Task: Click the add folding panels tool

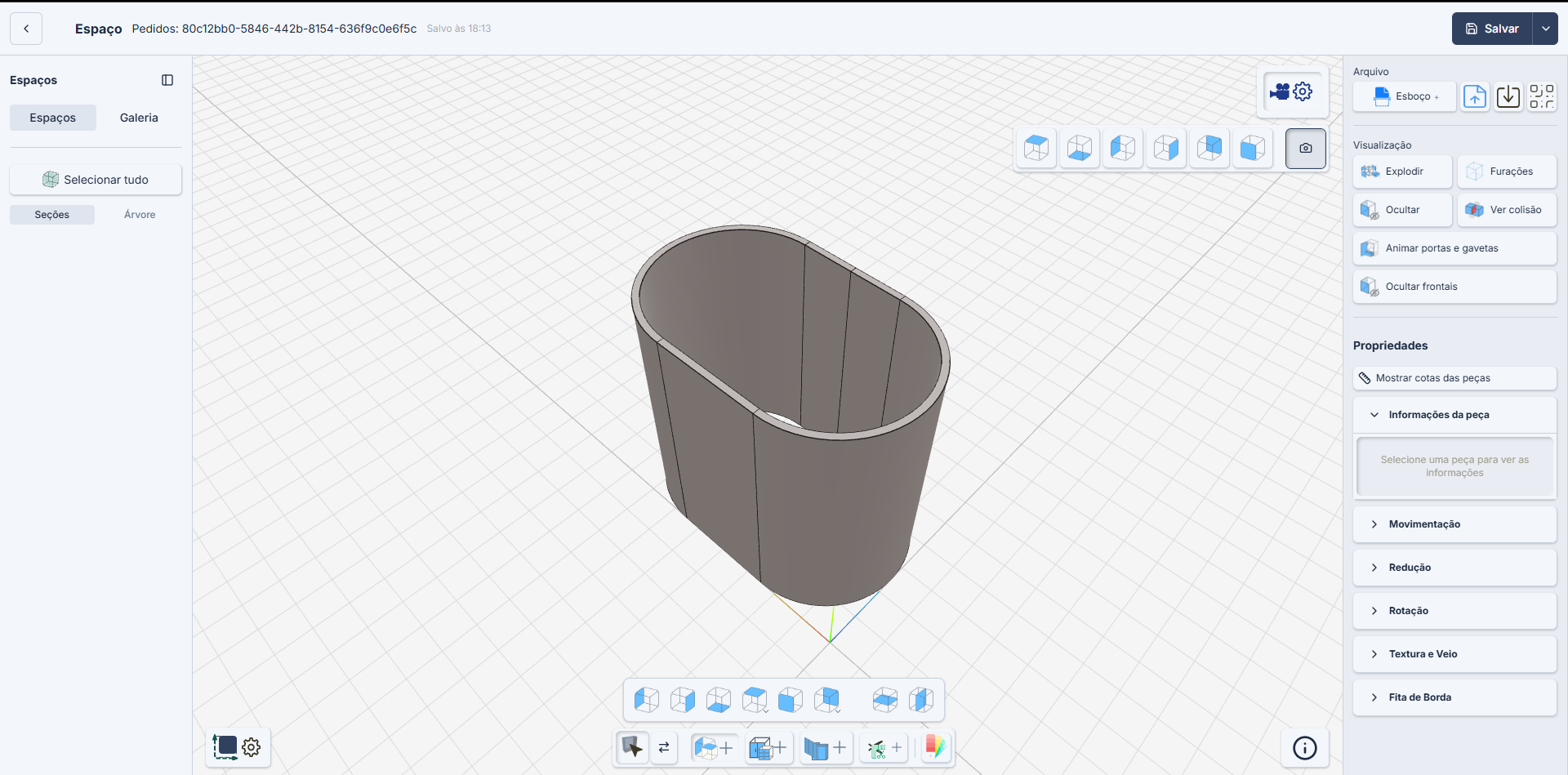Action: point(825,747)
